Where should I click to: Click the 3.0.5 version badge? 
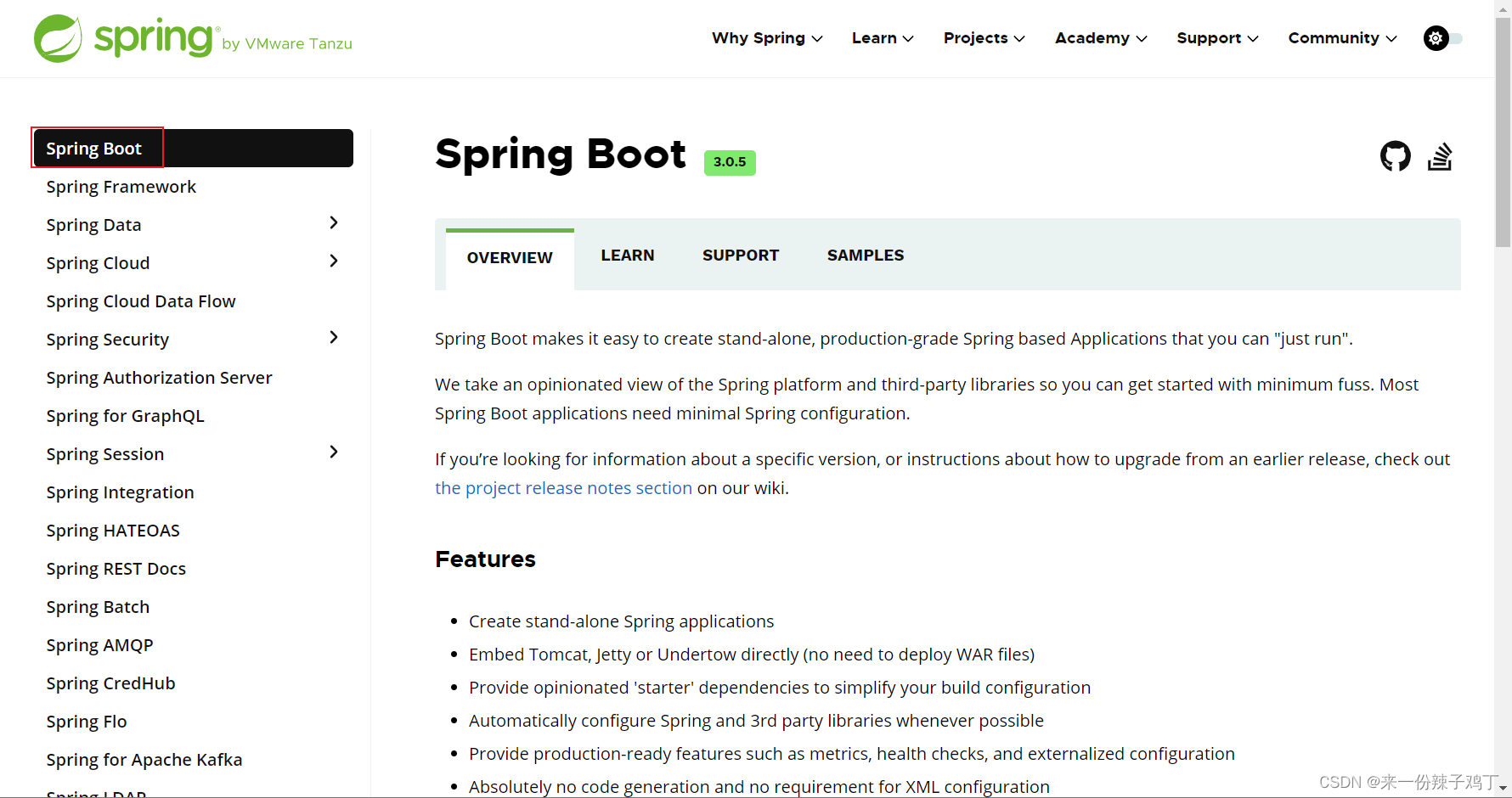coord(730,162)
